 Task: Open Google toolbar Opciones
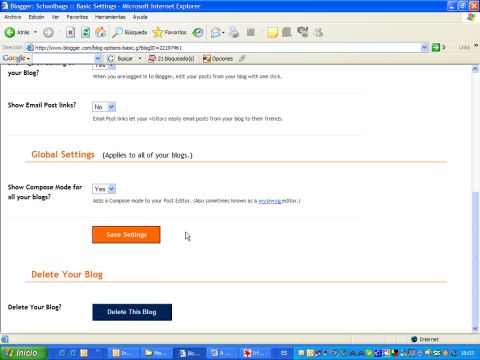tap(218, 59)
